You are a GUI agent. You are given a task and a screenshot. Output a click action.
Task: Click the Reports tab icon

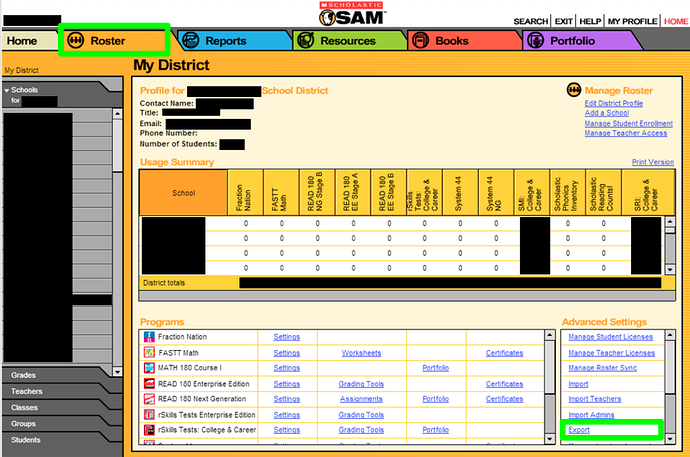pos(191,40)
